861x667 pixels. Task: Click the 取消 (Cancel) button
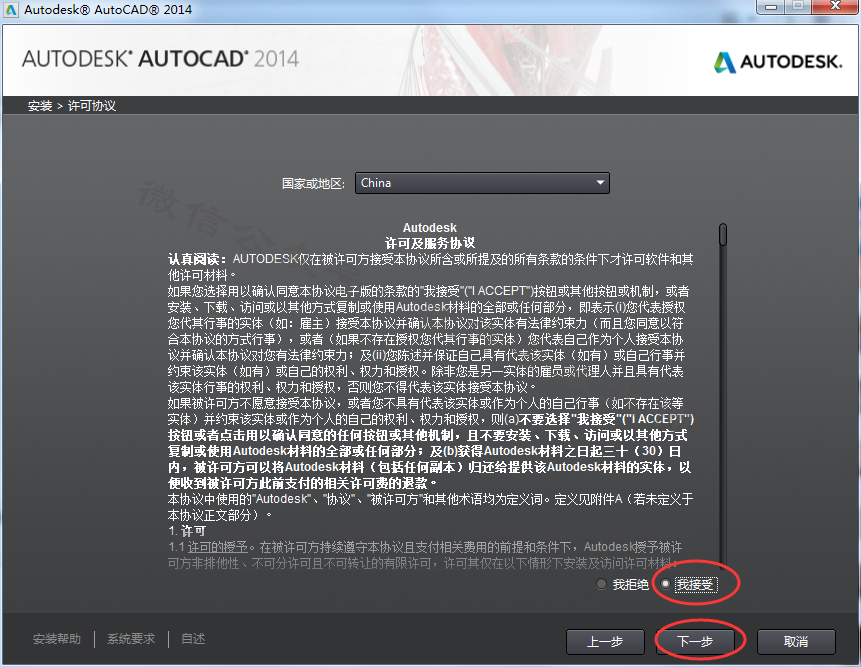[x=796, y=641]
